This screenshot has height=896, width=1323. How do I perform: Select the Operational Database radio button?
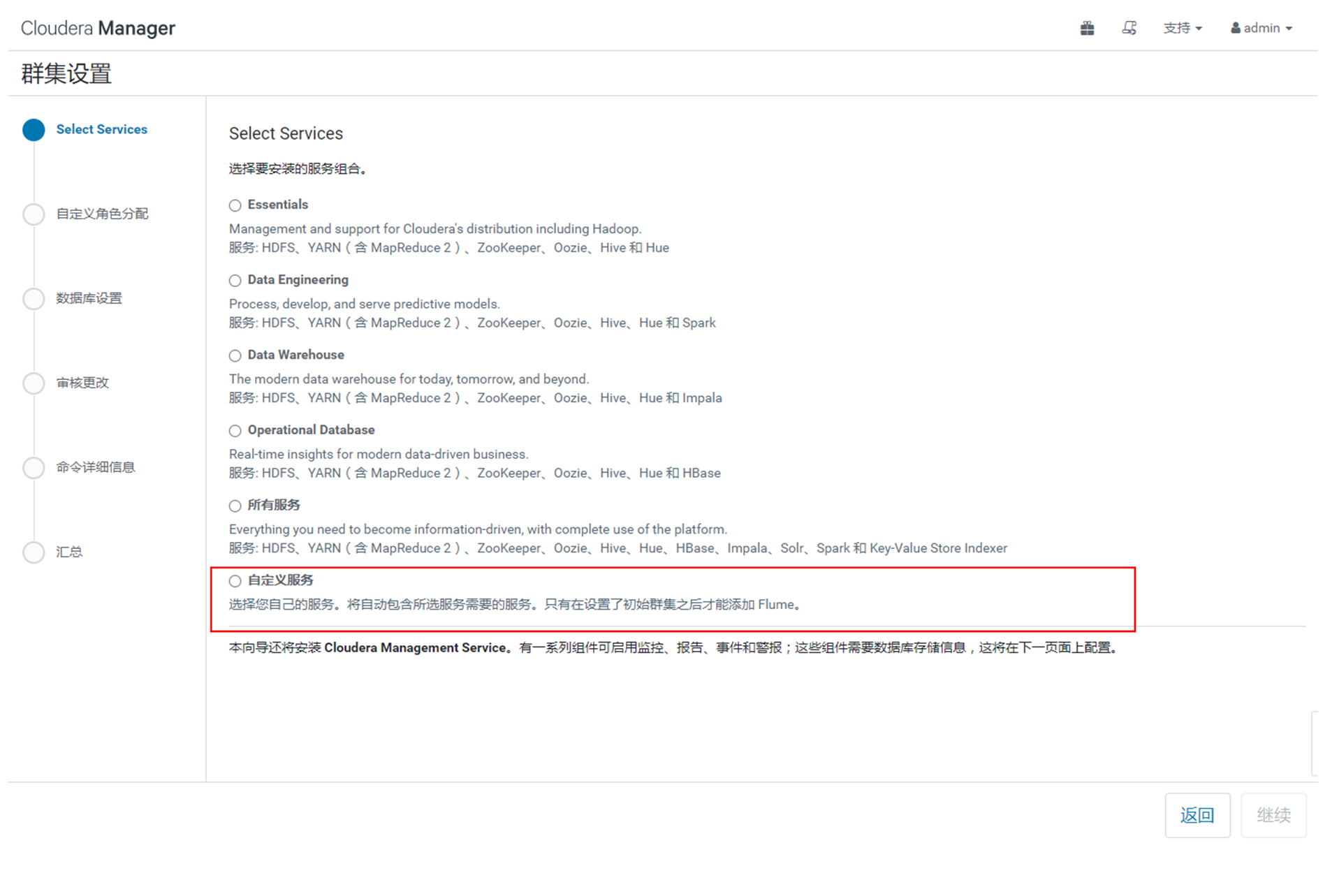(x=235, y=431)
